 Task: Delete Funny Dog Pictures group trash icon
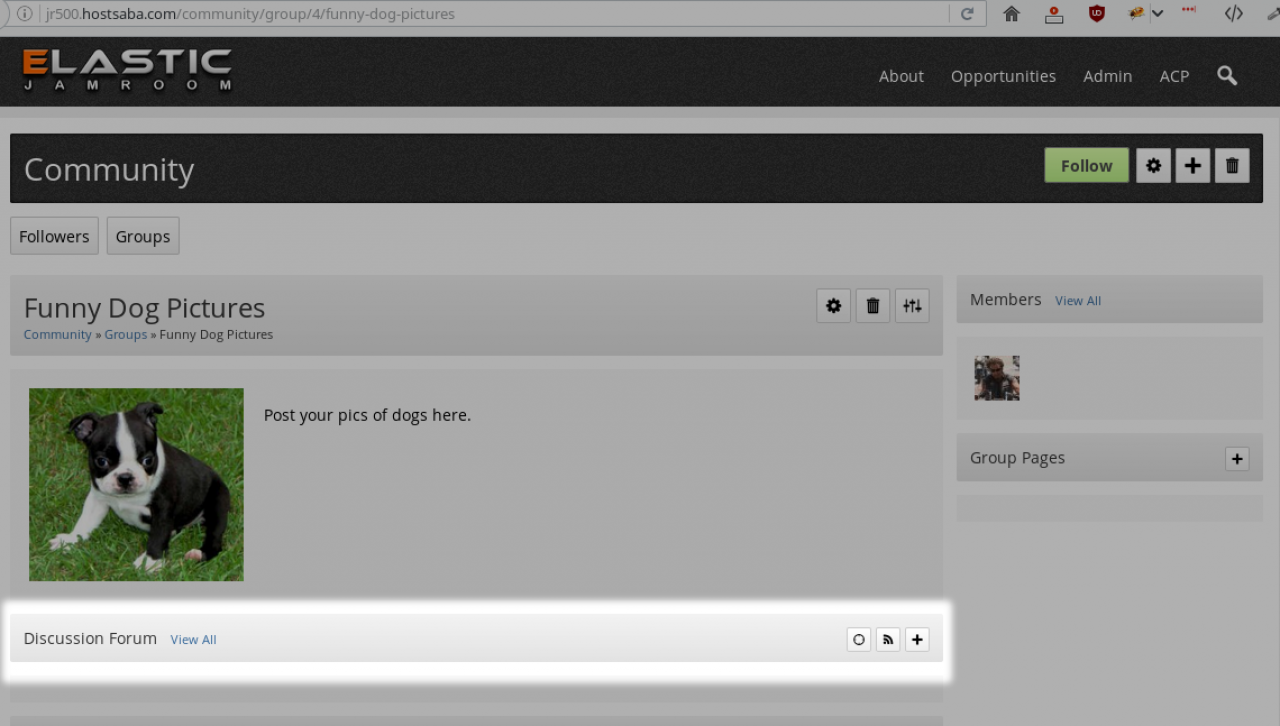pos(872,306)
